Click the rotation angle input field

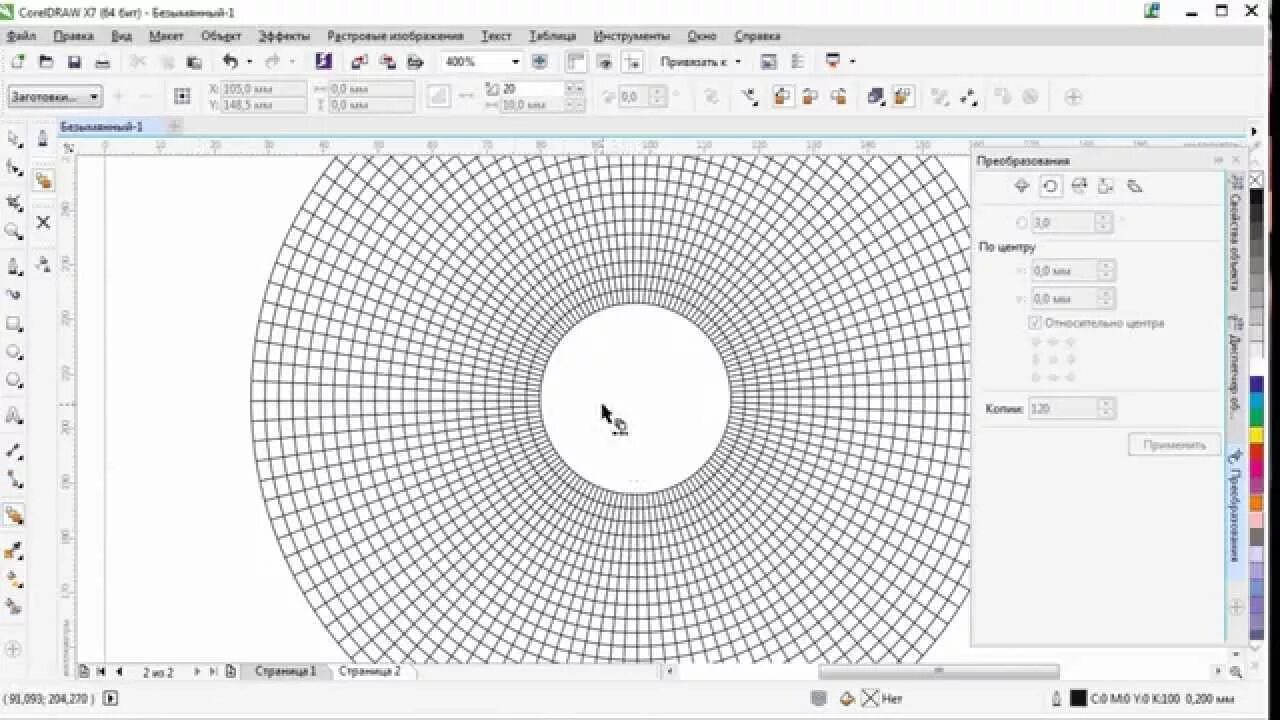[x=1062, y=223]
